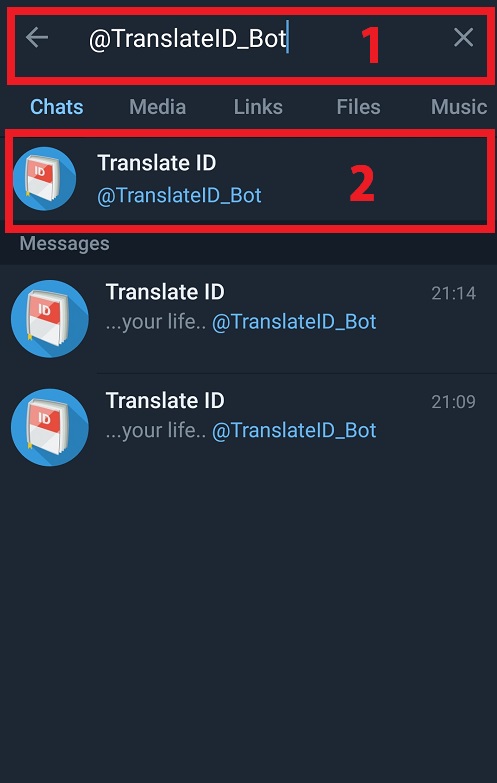Tap the 21:09 timestamp
Viewport: 497px width, 783px height.
pyautogui.click(x=454, y=401)
